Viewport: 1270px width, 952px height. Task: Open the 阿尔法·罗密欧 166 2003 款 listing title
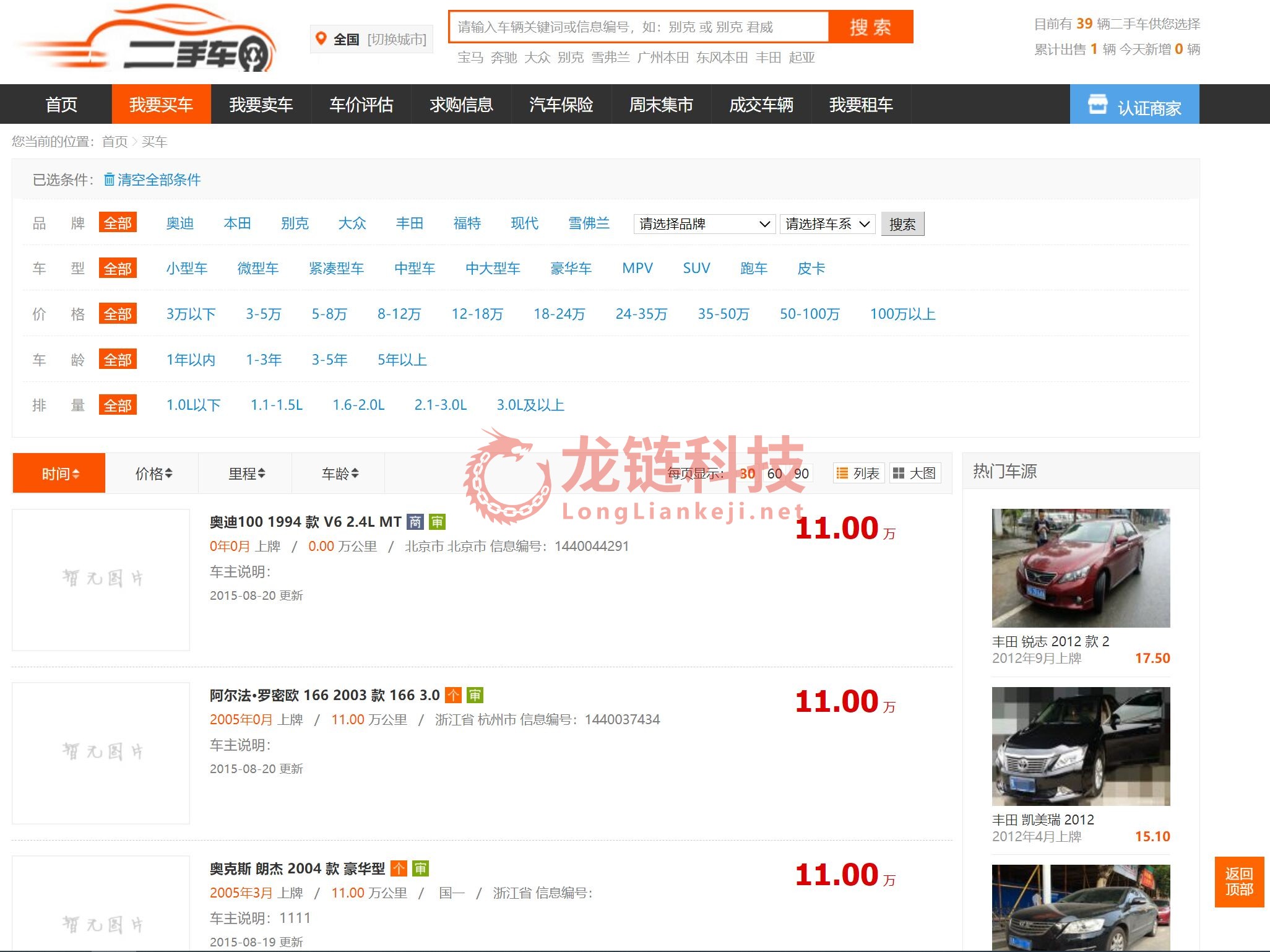pos(324,695)
